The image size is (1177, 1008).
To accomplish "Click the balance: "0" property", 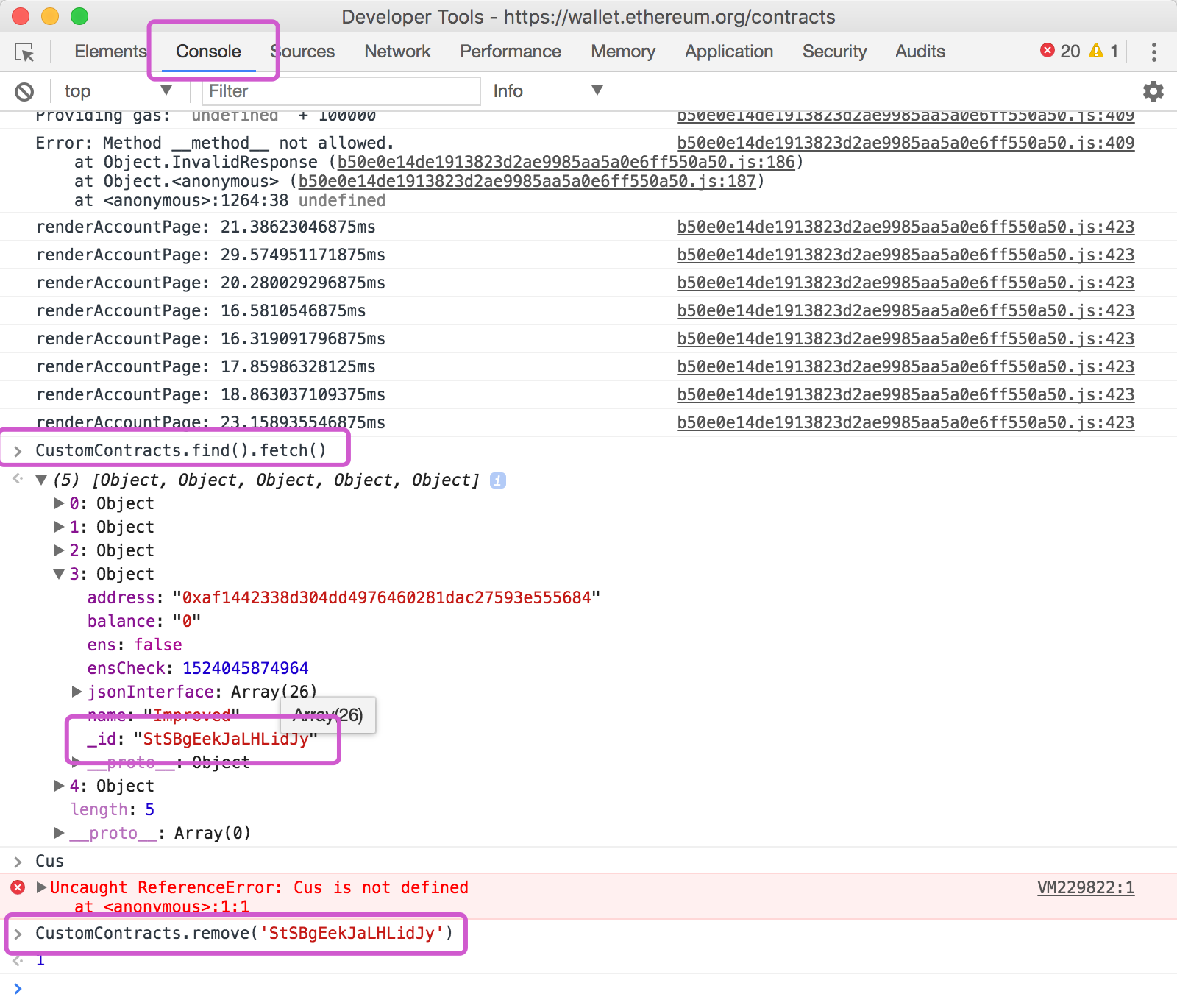I will click(x=144, y=621).
